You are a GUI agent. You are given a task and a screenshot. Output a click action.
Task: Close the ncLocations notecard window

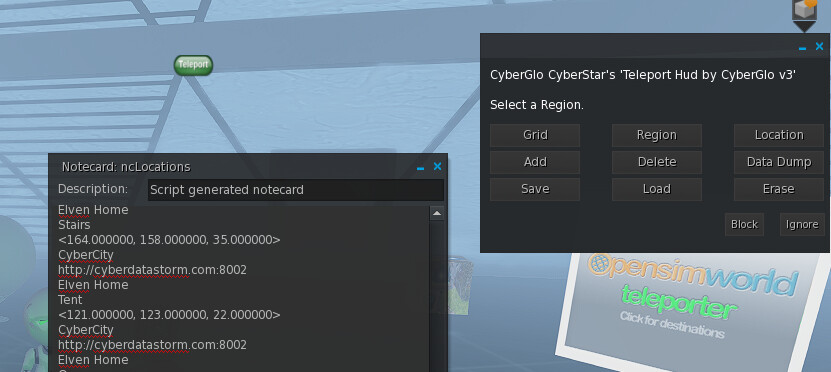[x=437, y=166]
